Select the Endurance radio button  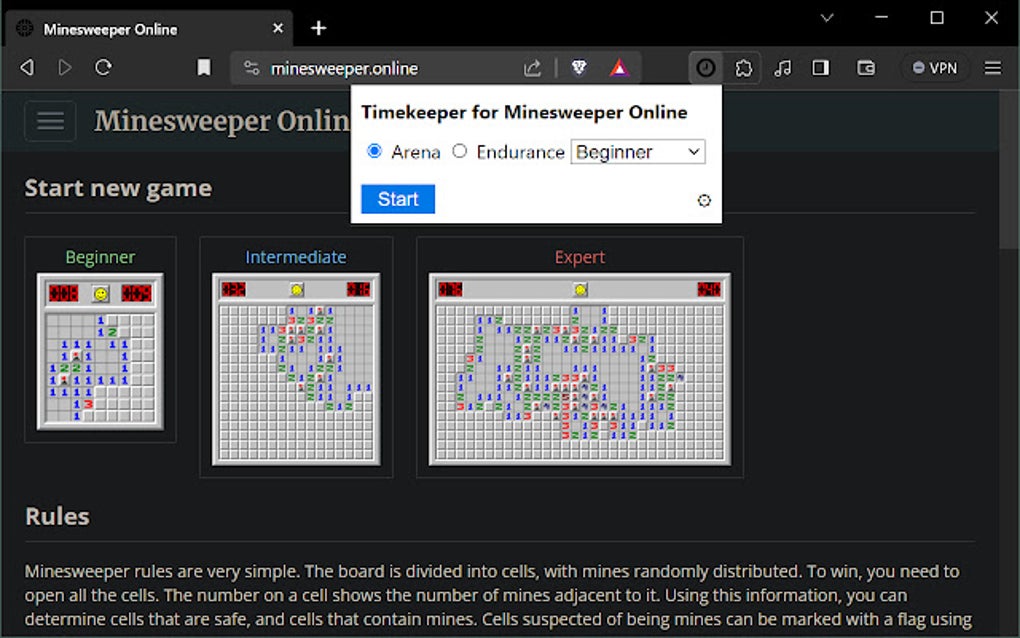coord(459,151)
